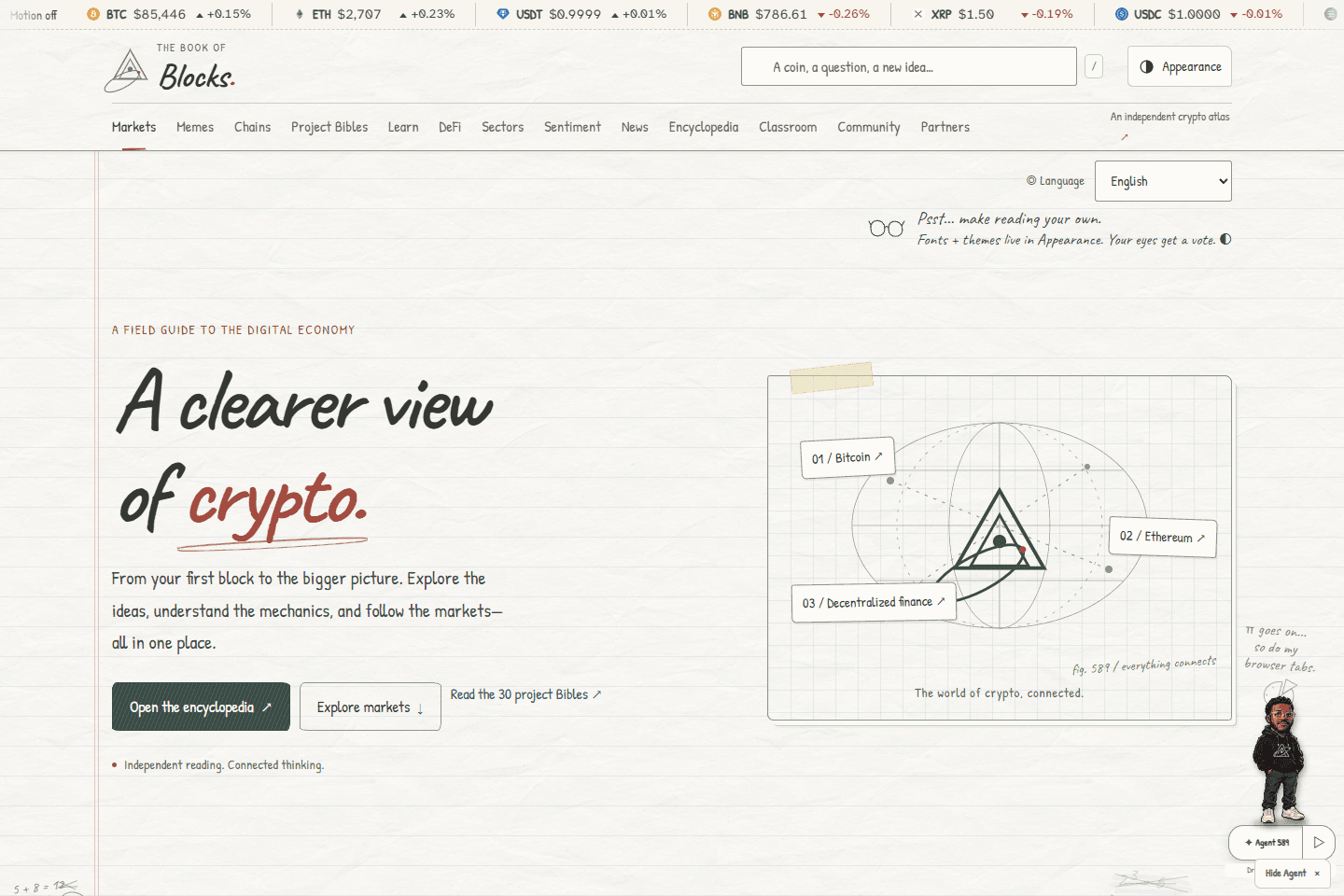The height and width of the screenshot is (896, 1344).
Task: Go to the Markets tab
Action: pyautogui.click(x=133, y=127)
